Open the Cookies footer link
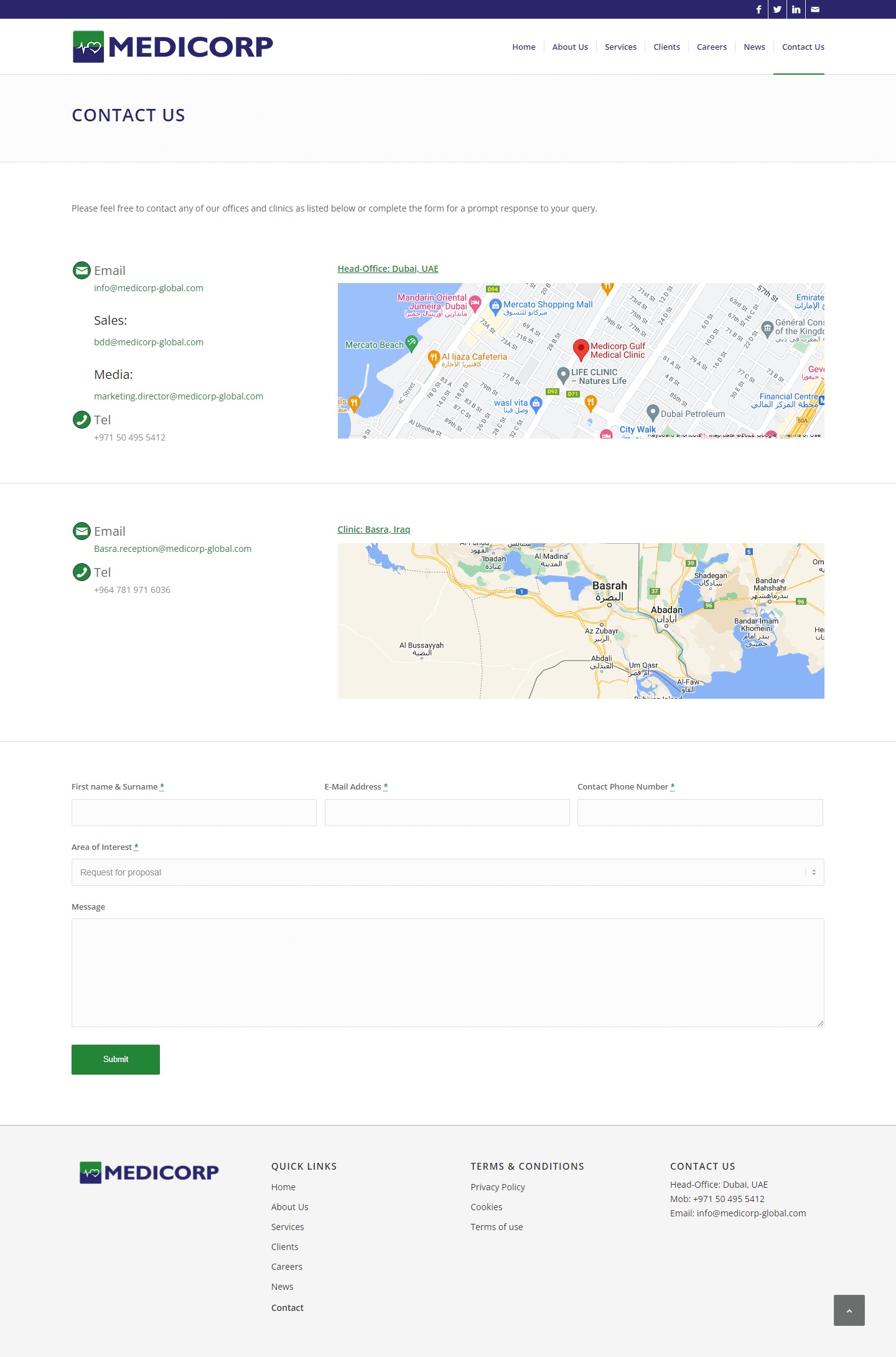Viewport: 896px width, 1357px height. point(487,1207)
